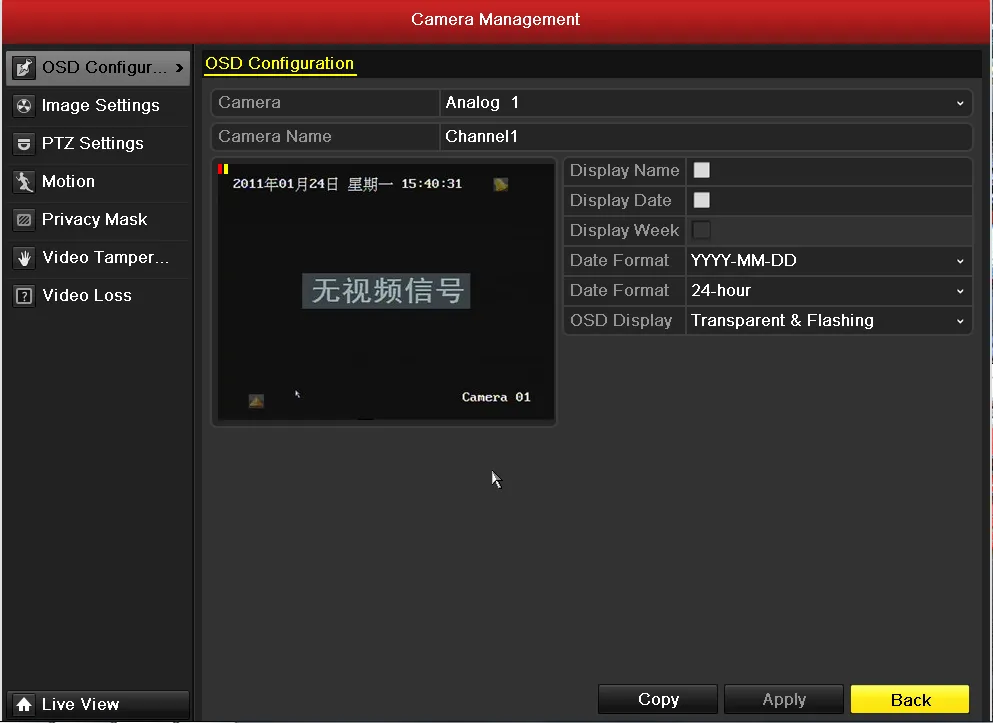
Task: Select the OSD Configuration tab header
Action: coord(280,64)
